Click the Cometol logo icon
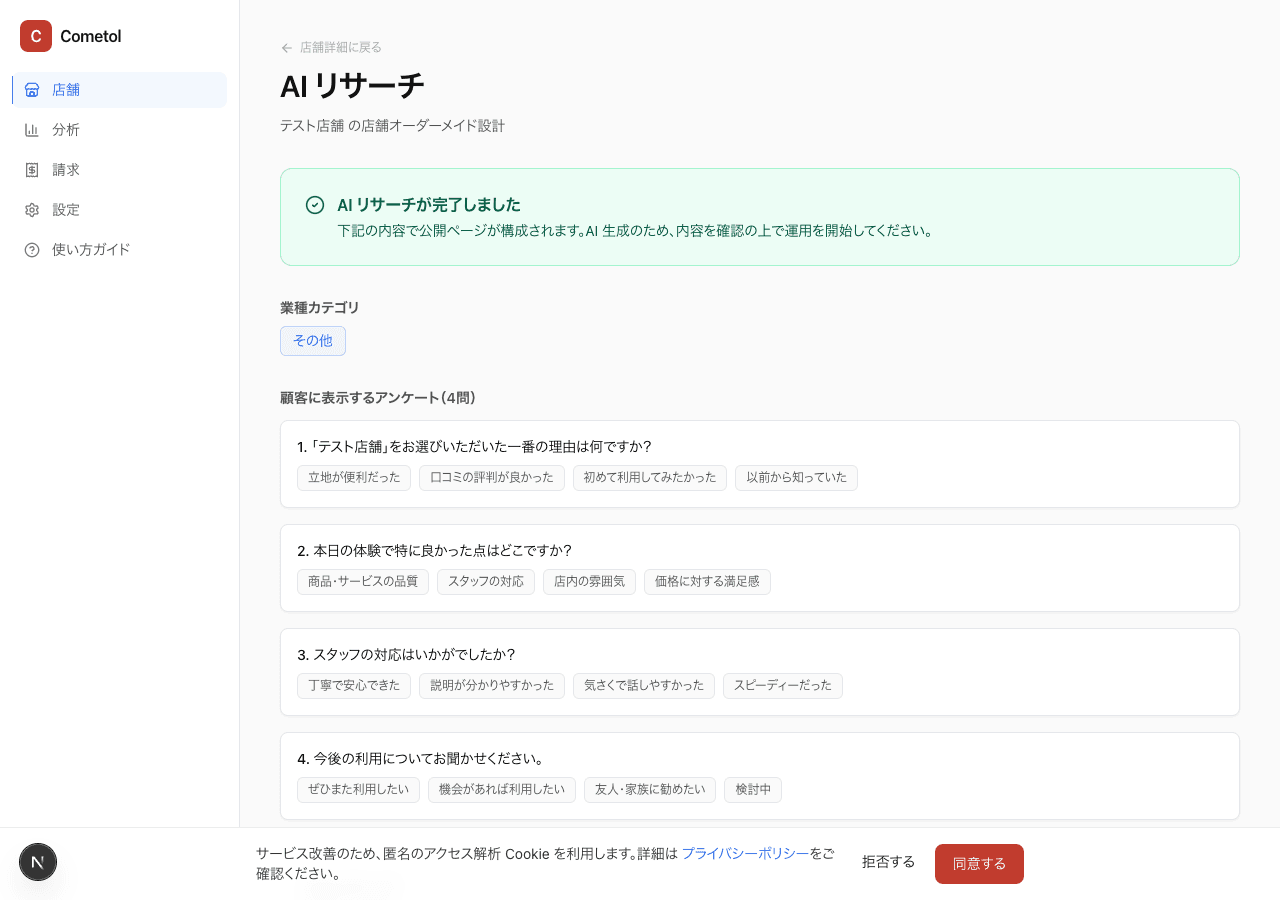 [x=36, y=36]
